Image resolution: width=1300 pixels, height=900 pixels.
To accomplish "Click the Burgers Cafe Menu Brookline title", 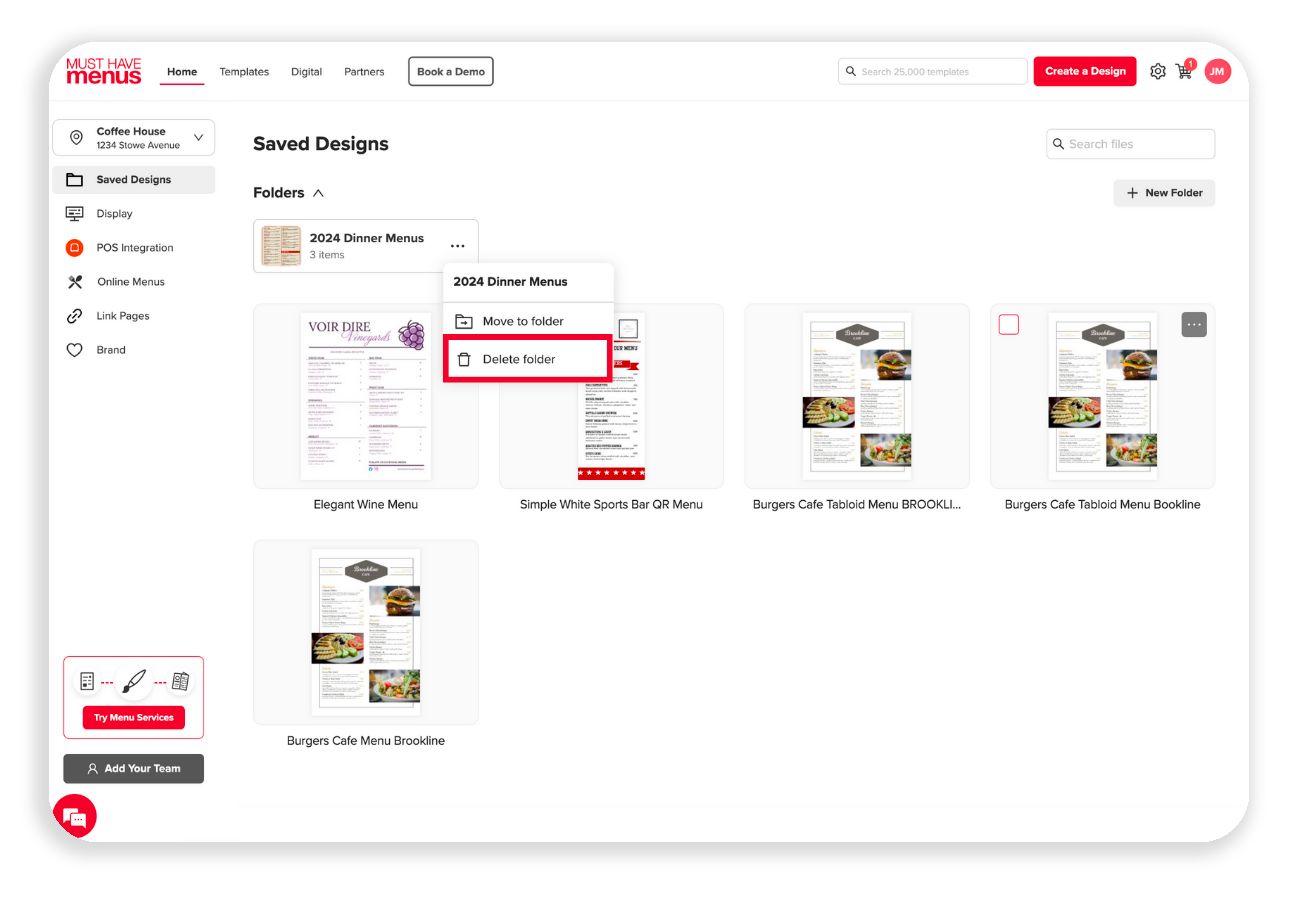I will [366, 741].
